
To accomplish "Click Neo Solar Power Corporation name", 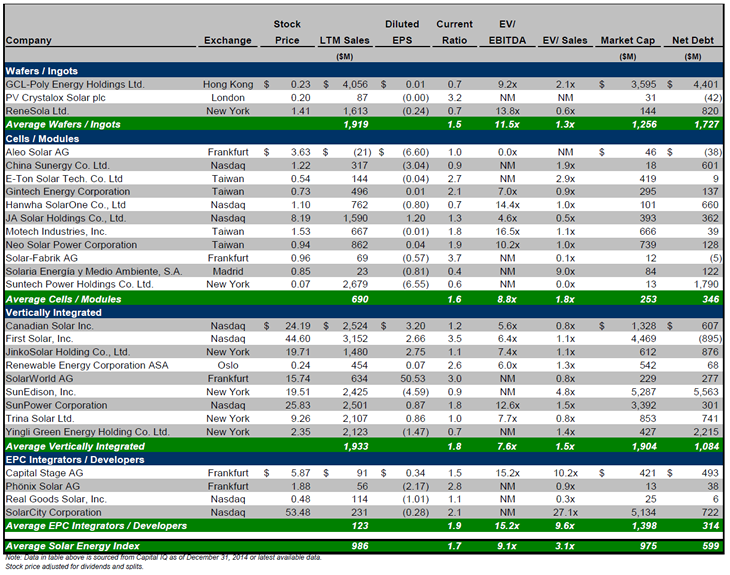I will (71, 244).
